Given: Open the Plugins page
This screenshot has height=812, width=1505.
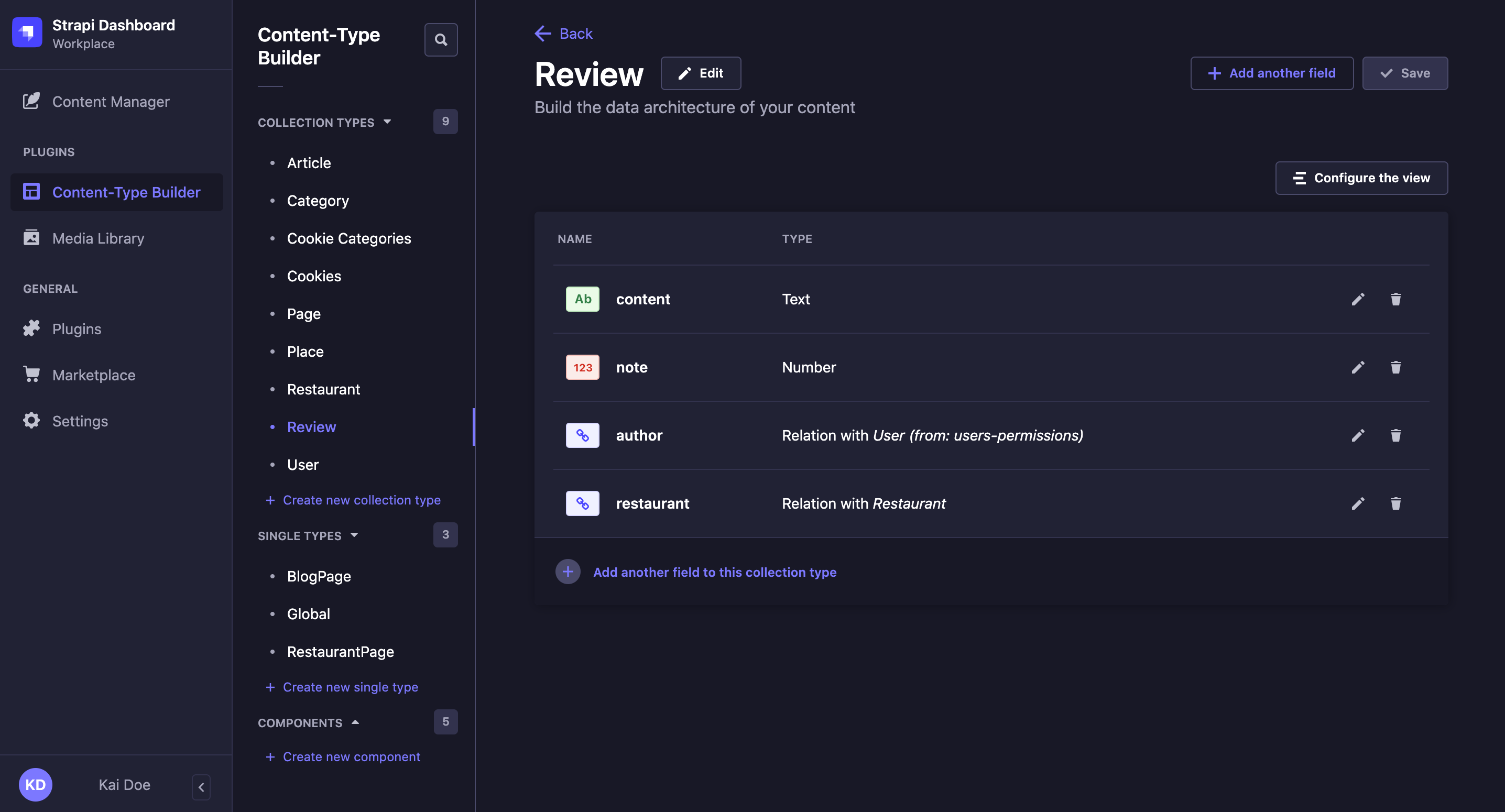Looking at the screenshot, I should click(77, 328).
